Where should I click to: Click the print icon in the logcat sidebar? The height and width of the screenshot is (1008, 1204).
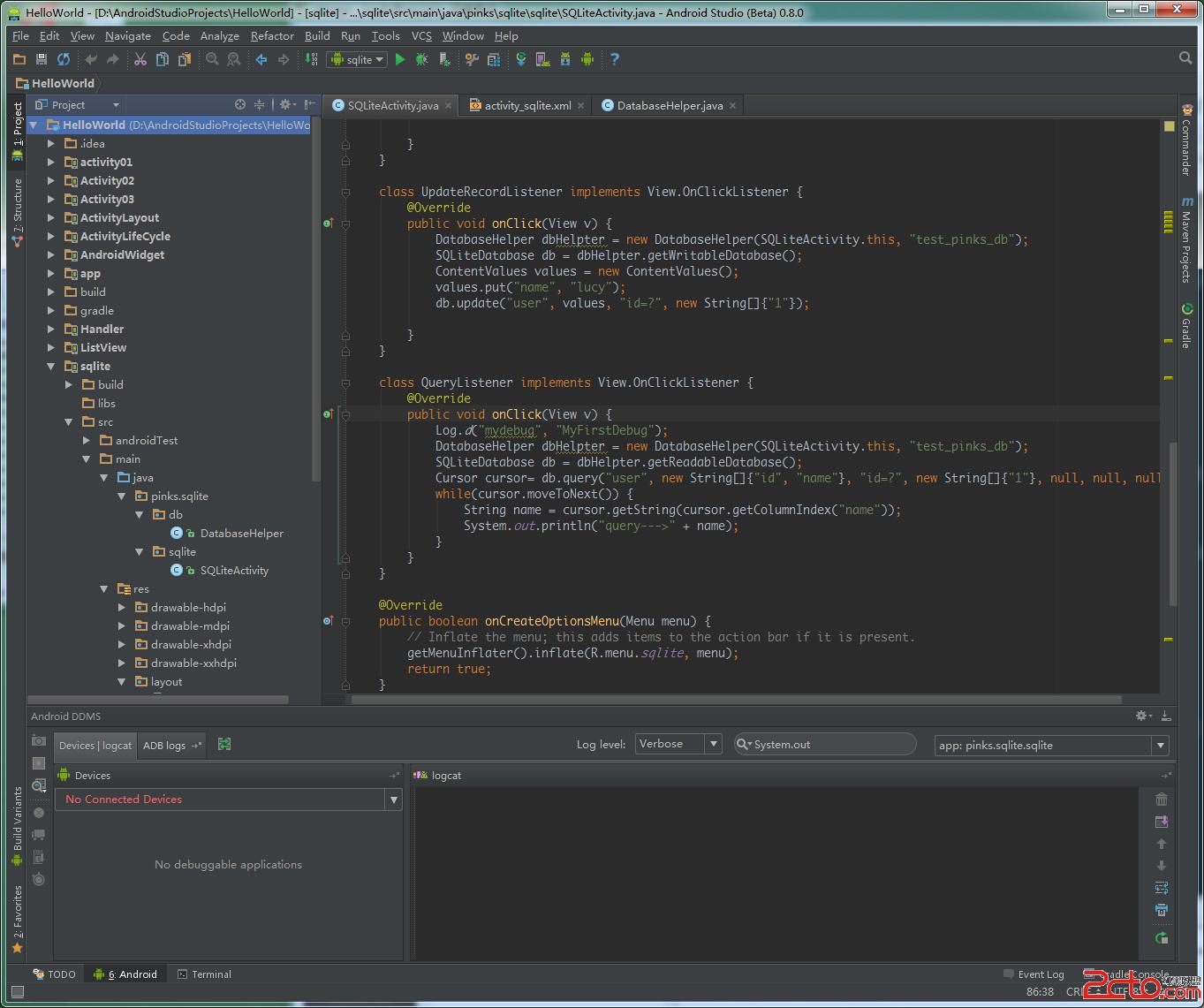point(1162,910)
